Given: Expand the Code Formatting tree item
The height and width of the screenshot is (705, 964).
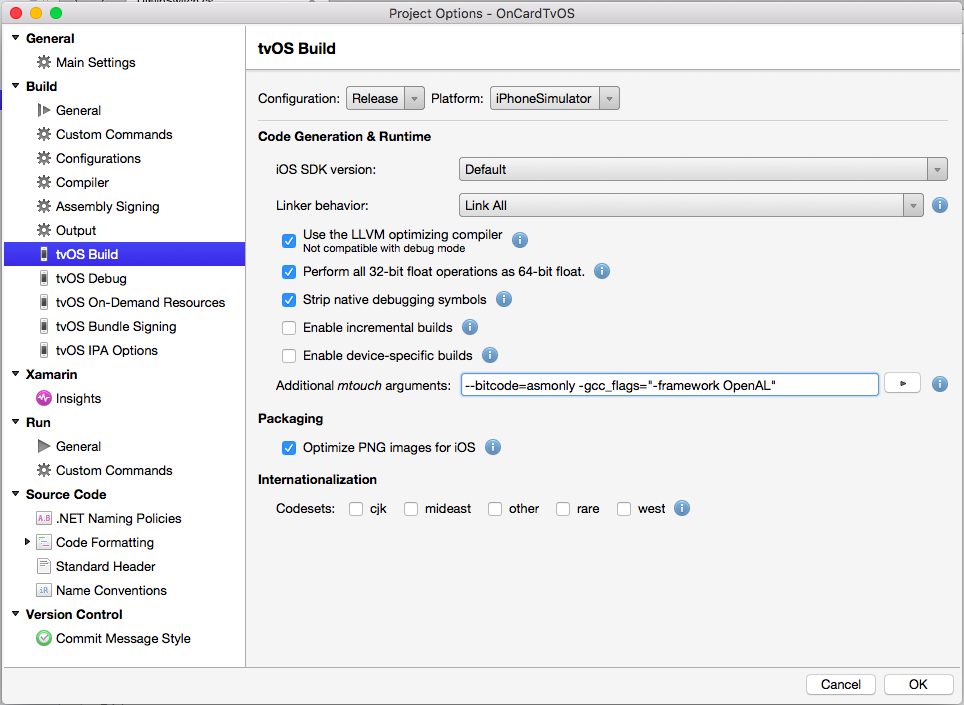Looking at the screenshot, I should click(x=27, y=542).
